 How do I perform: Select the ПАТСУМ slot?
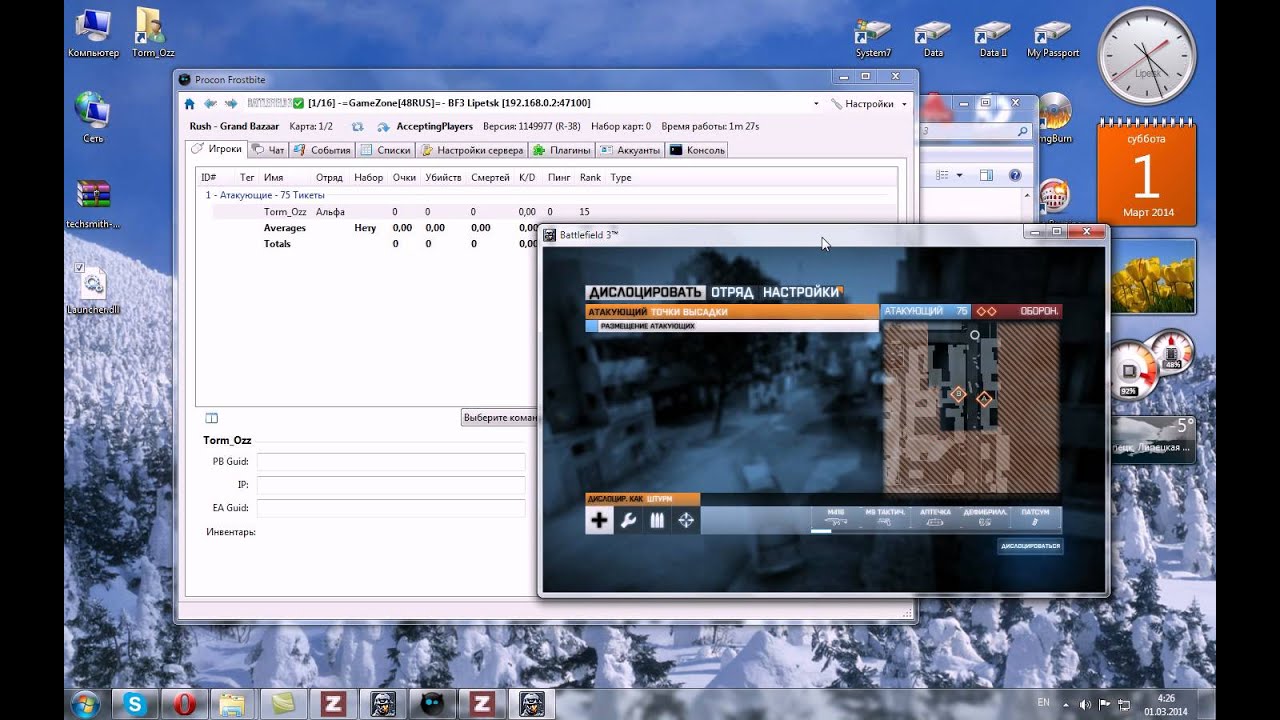tap(1036, 518)
